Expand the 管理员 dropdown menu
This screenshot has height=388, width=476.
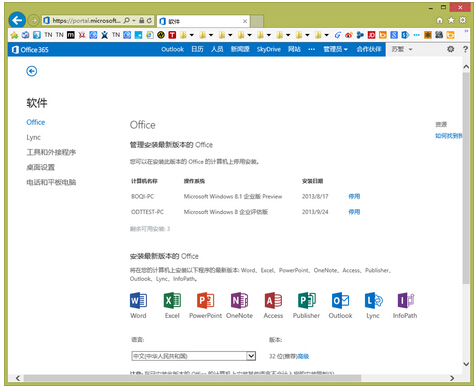pyautogui.click(x=335, y=49)
